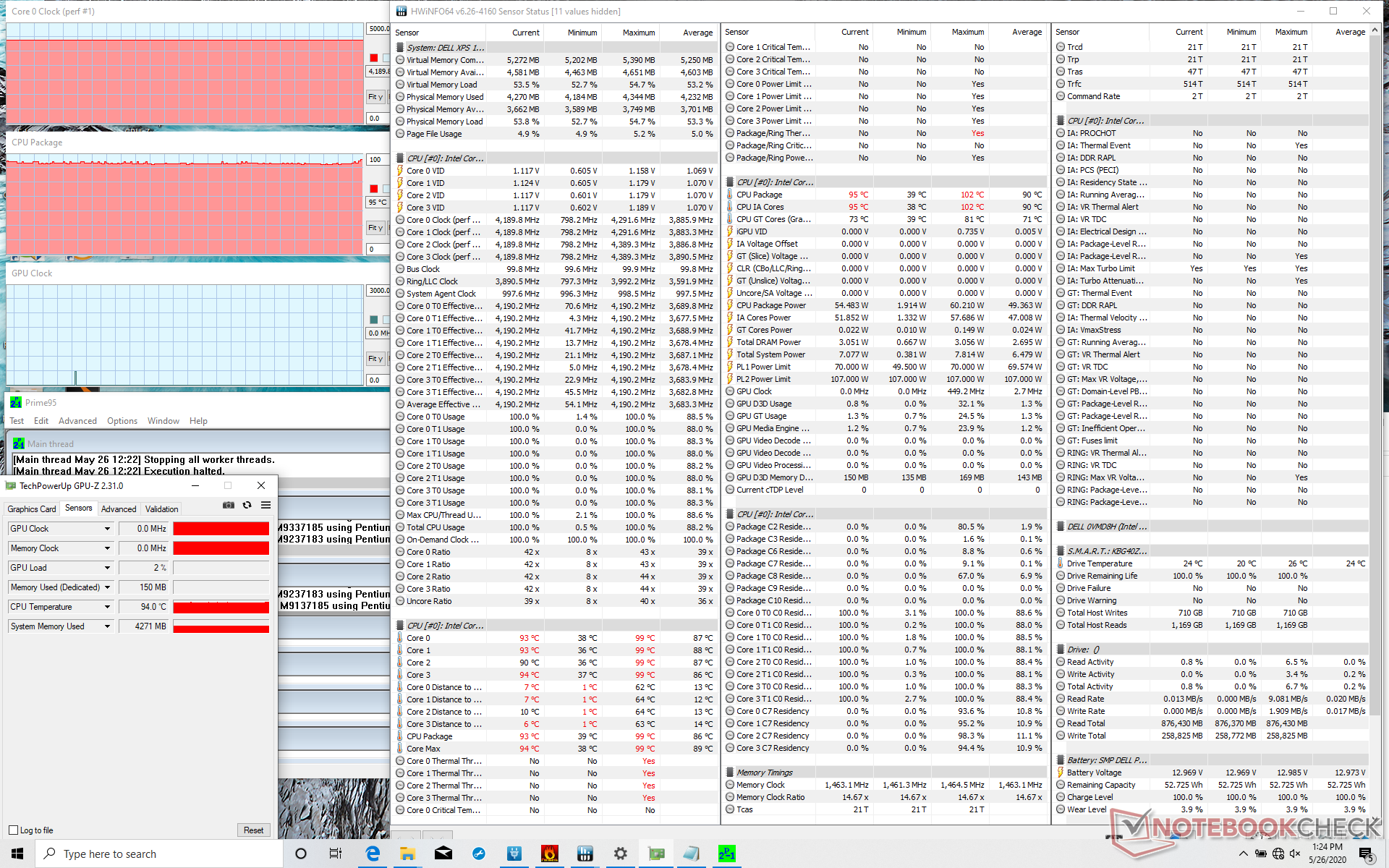Image resolution: width=1389 pixels, height=868 pixels.
Task: Click Fit y on GPU Clock graph
Action: coord(375,359)
